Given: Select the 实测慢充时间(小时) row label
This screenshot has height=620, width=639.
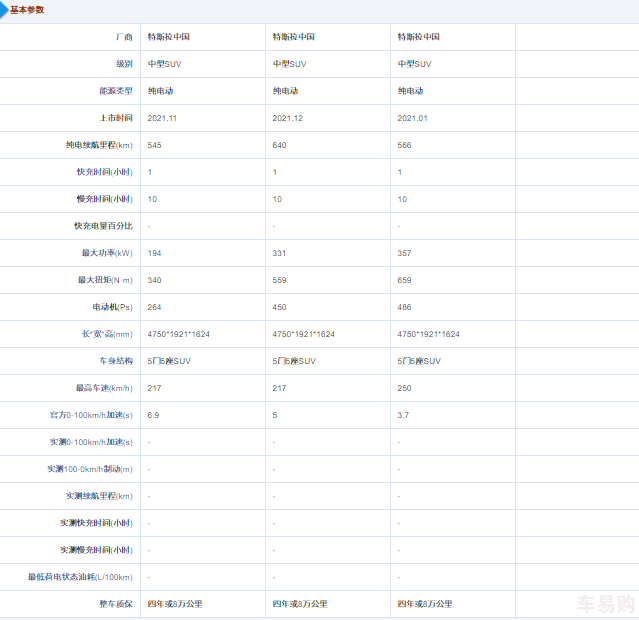Looking at the screenshot, I should 97,550.
